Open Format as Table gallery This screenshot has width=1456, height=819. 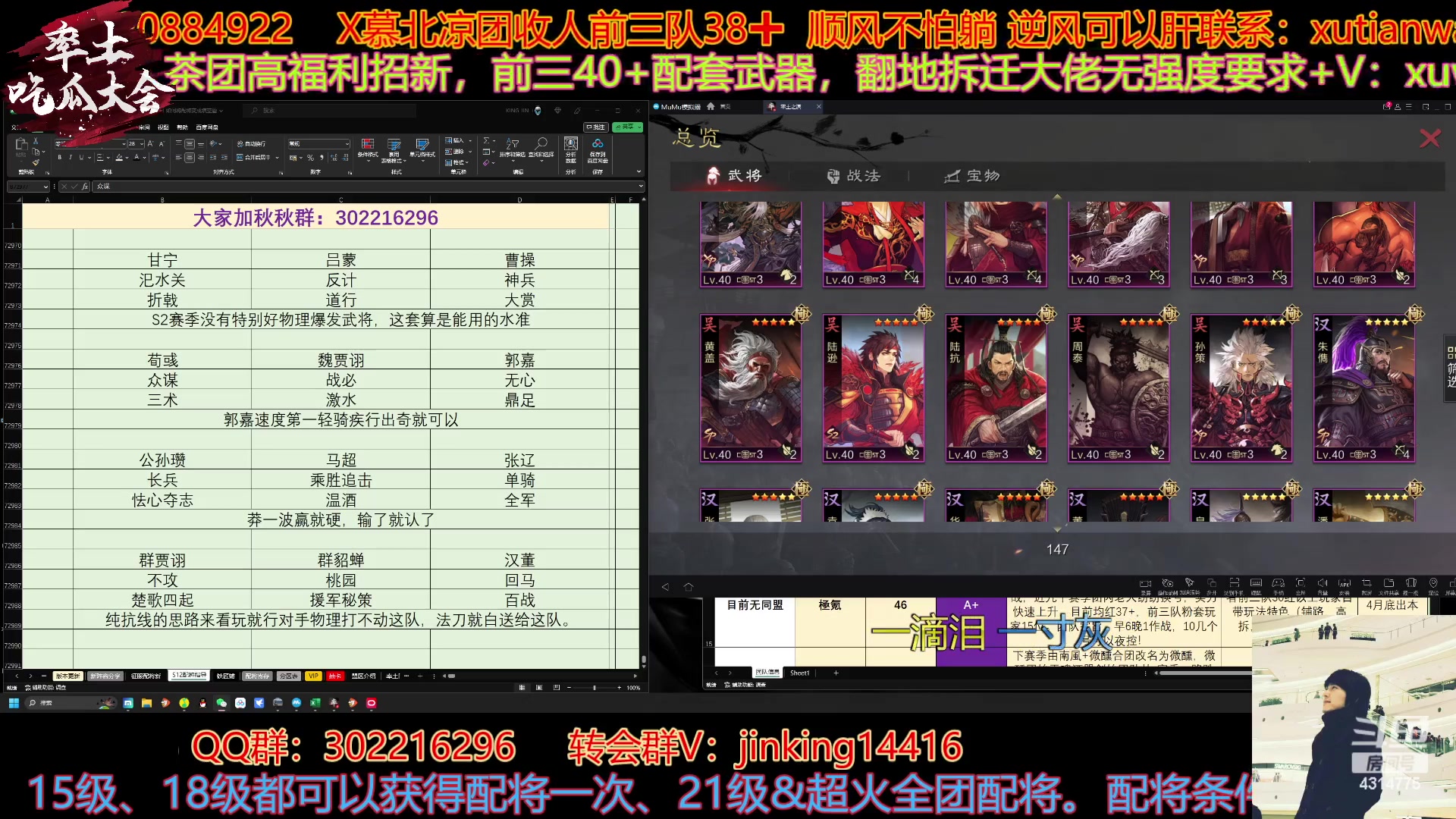[394, 149]
